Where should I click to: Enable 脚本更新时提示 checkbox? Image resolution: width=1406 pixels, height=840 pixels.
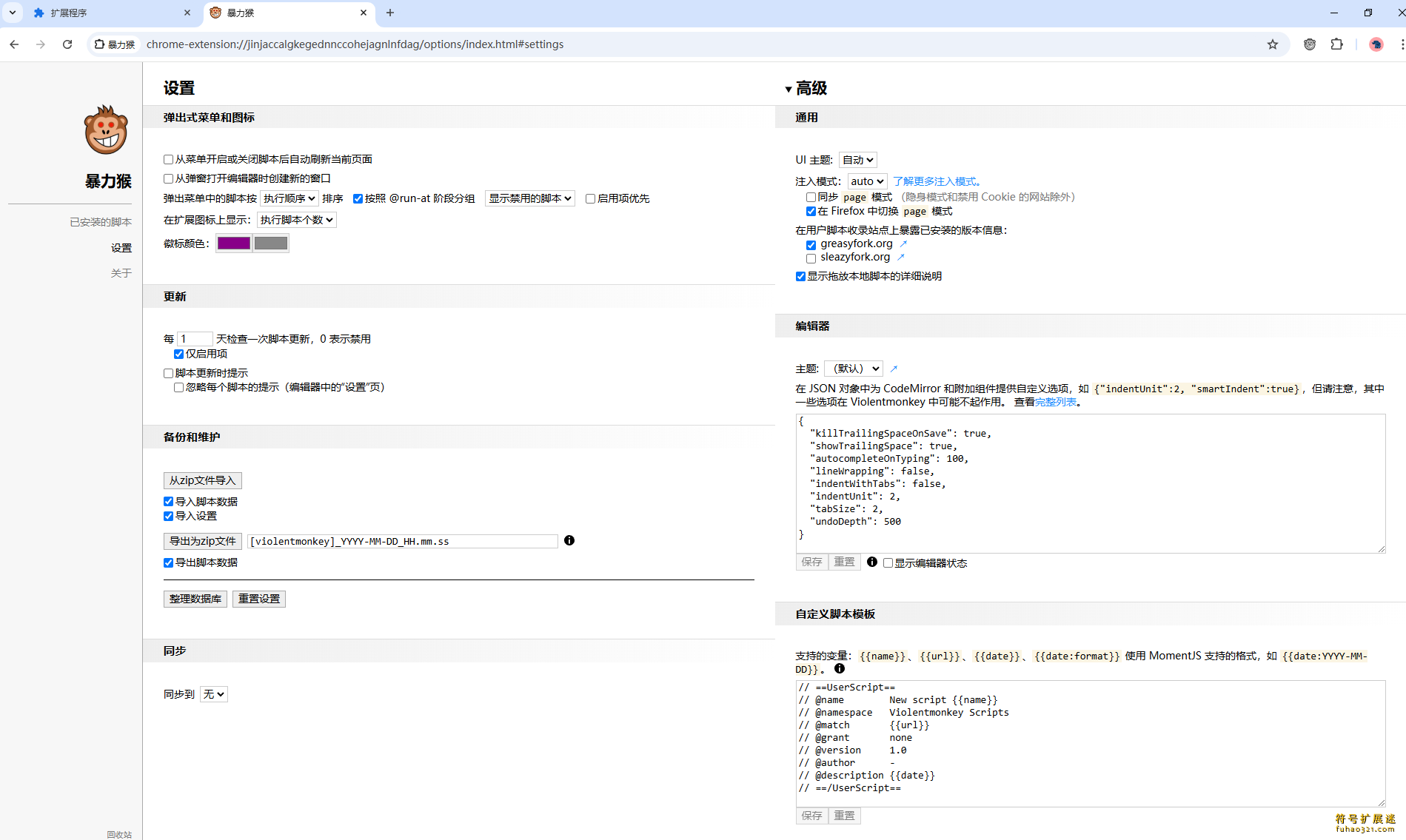point(168,373)
